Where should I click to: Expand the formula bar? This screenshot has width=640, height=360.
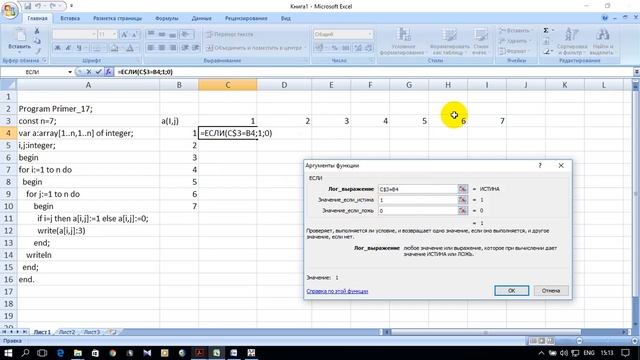click(x=636, y=72)
